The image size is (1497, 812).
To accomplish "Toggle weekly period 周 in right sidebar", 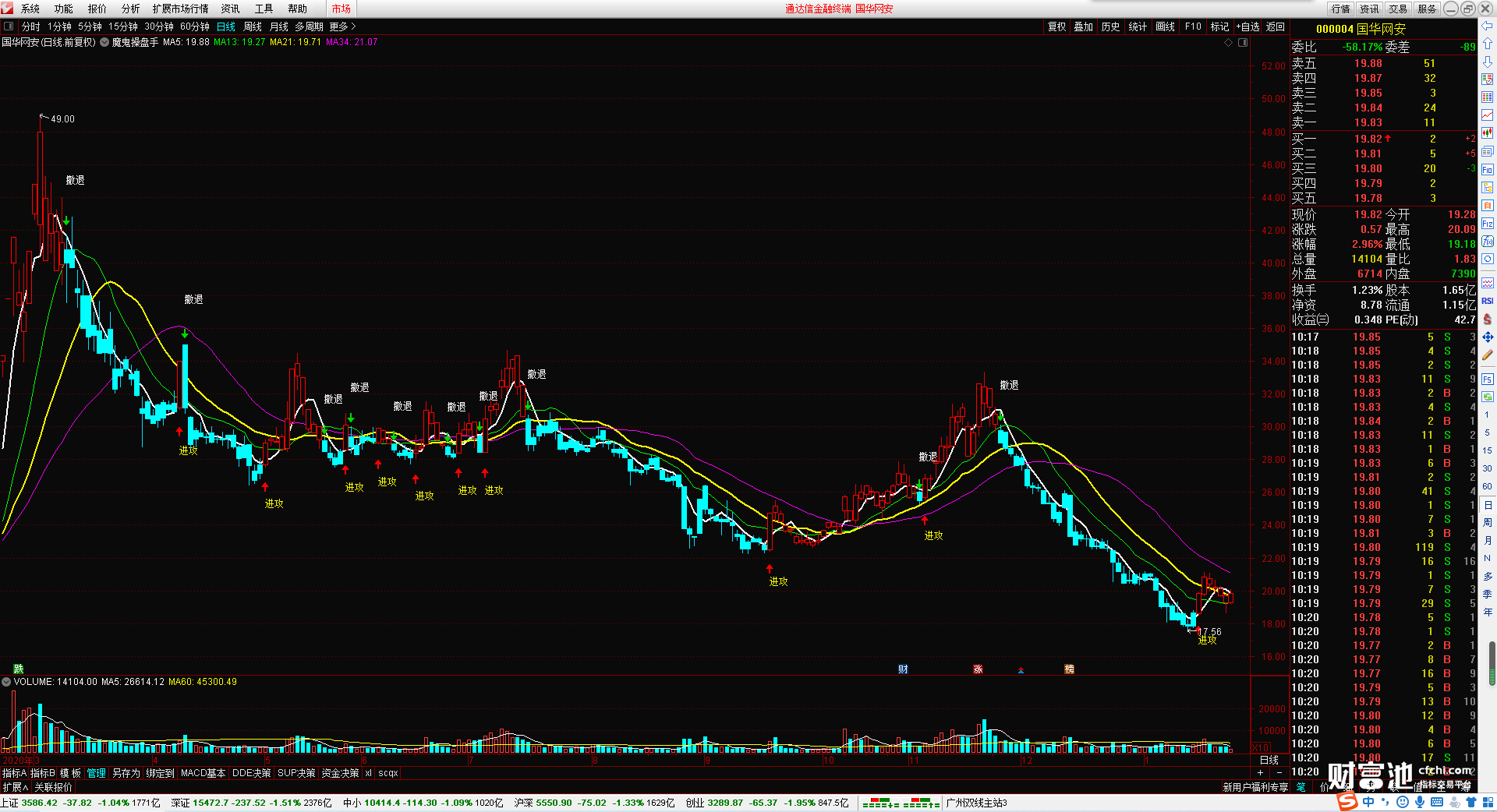I will point(1487,522).
